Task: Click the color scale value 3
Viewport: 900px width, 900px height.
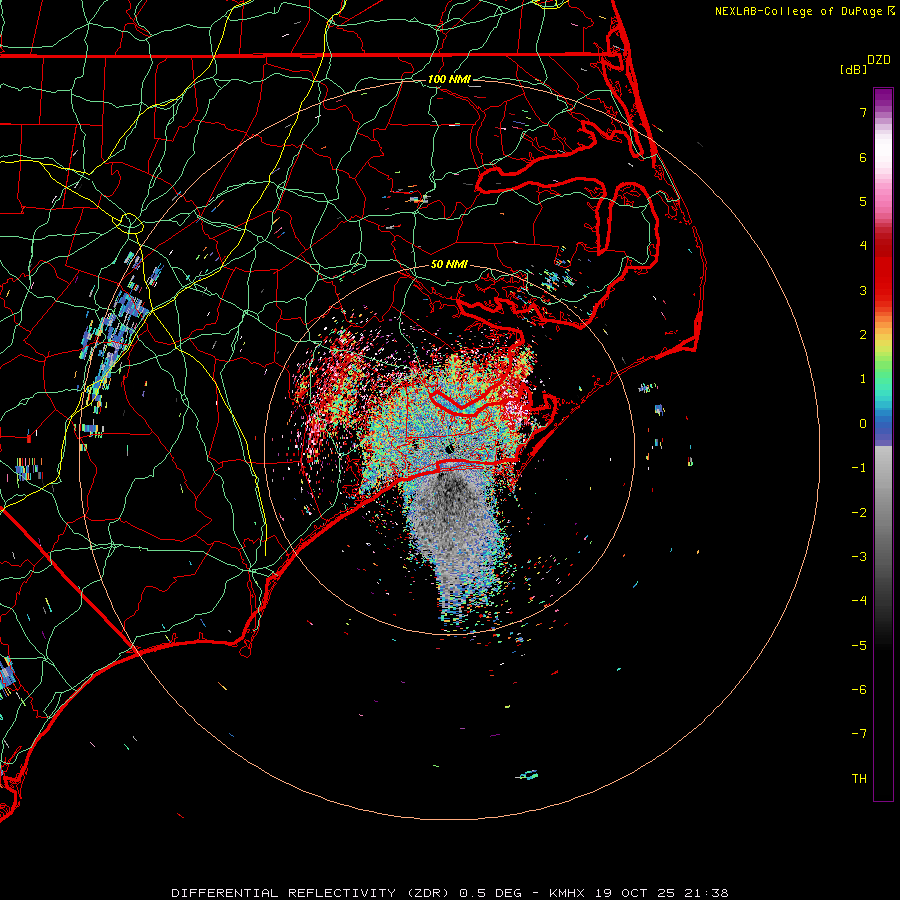Action: click(863, 290)
